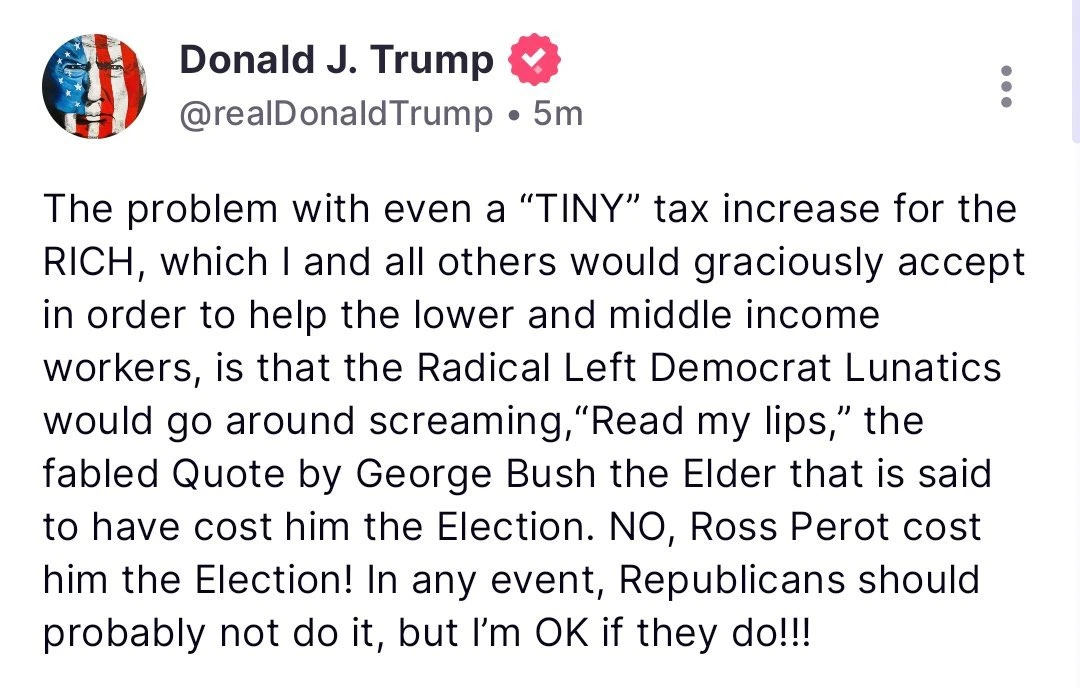Click the phrase "fabled Quote" in the post
1080x688 pixels.
point(158,473)
